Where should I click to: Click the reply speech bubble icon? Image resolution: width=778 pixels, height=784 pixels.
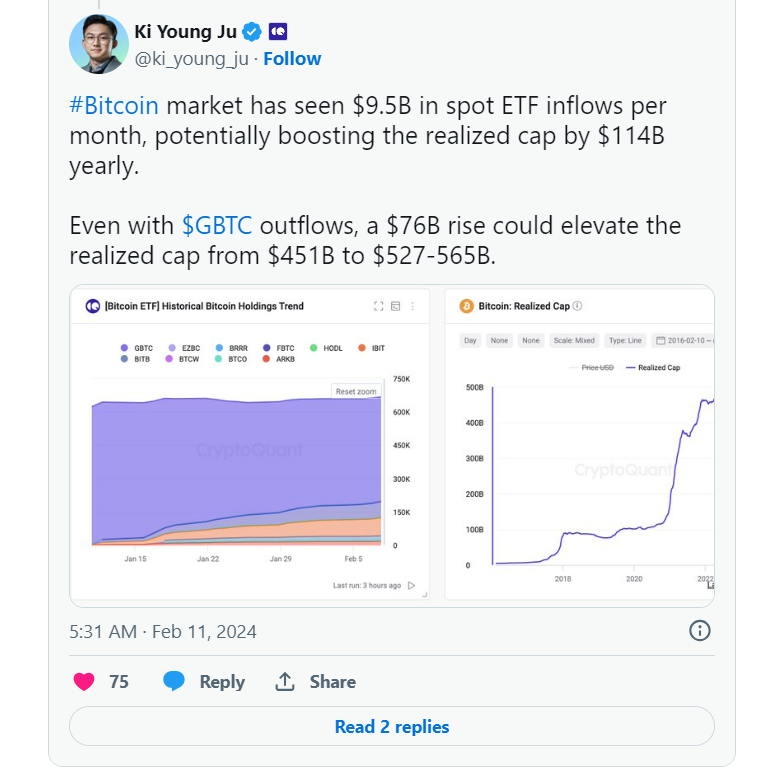pos(174,681)
